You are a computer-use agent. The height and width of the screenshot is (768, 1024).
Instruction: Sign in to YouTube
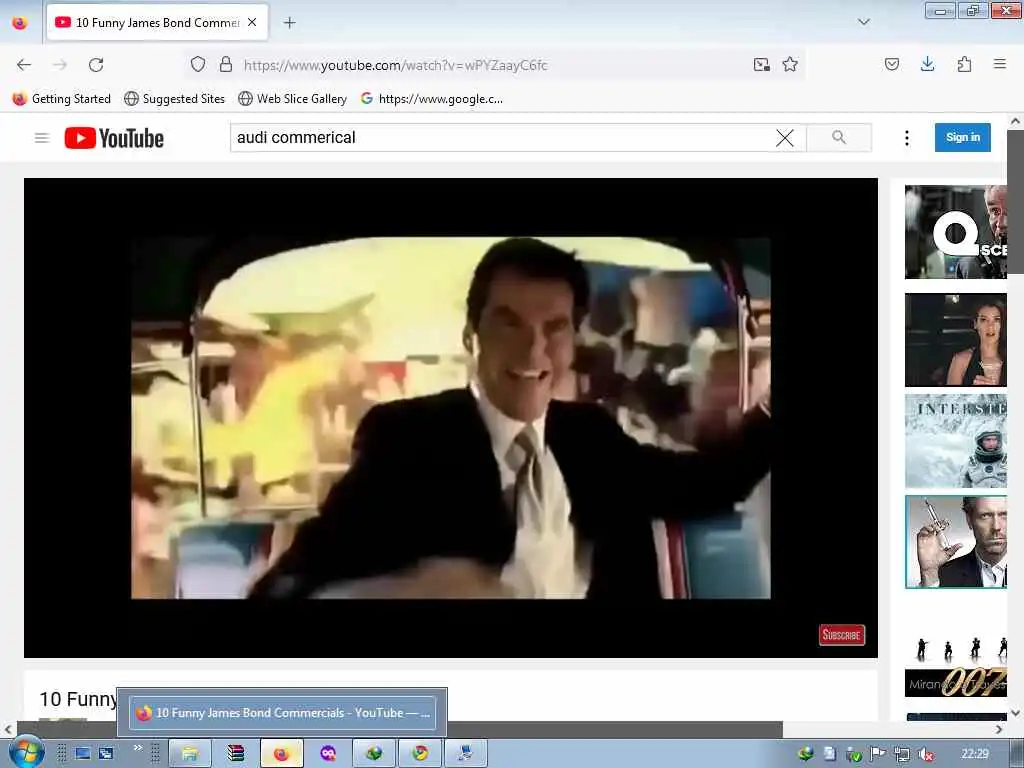(x=963, y=137)
